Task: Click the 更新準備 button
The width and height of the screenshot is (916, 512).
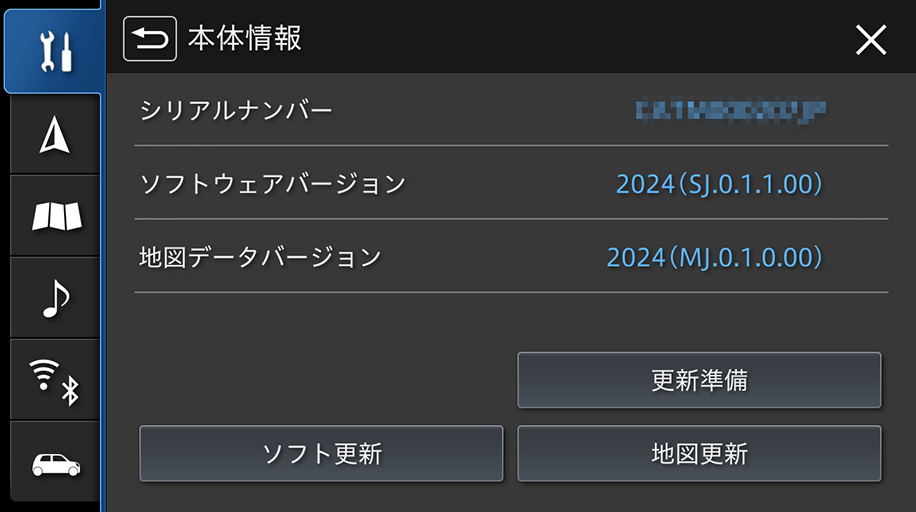Action: (699, 380)
